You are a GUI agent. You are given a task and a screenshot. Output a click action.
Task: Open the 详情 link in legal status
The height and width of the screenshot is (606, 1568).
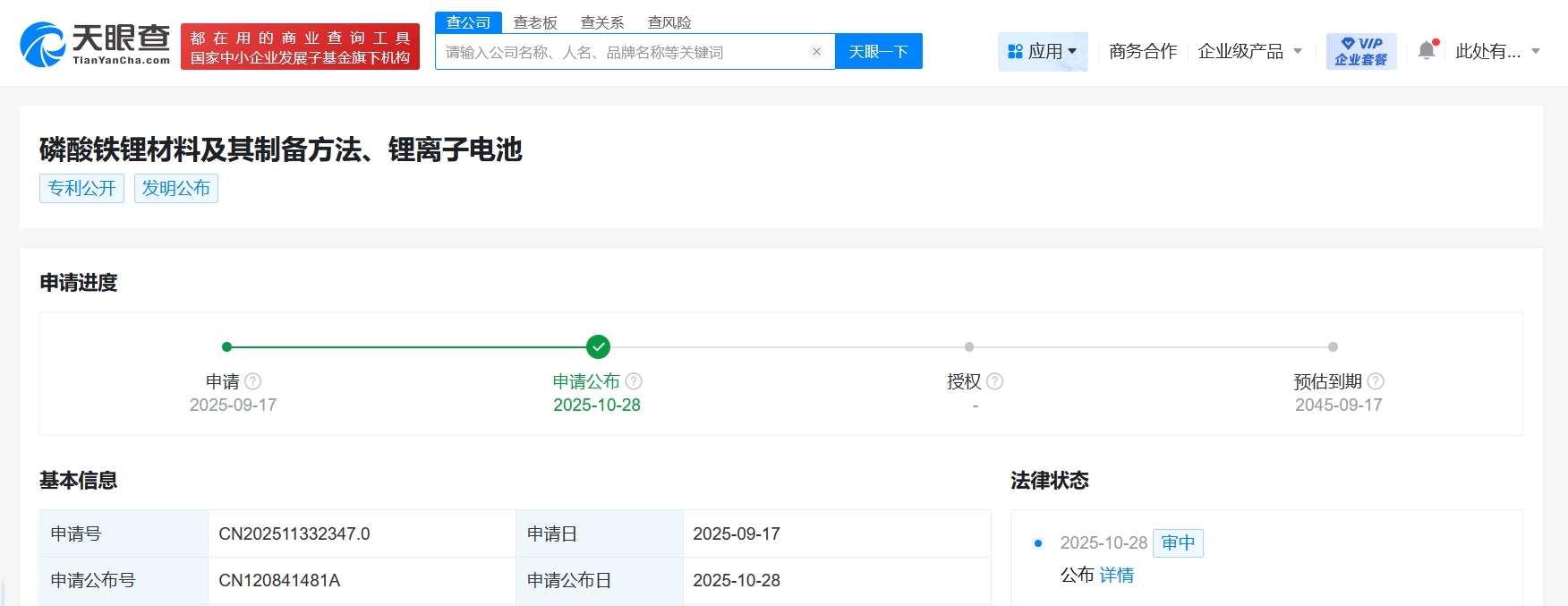[1116, 576]
